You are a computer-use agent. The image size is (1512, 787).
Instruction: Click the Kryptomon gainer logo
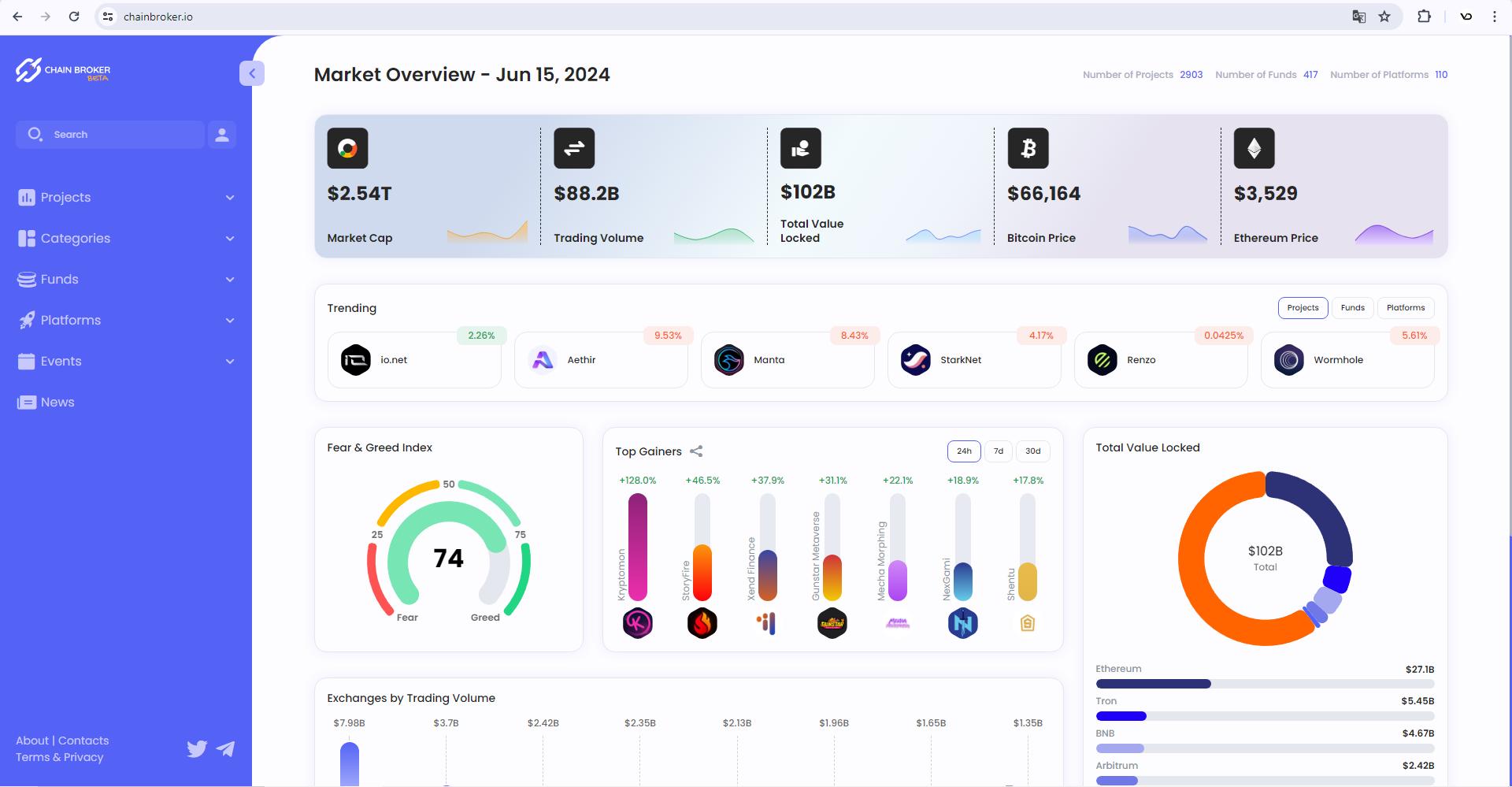point(638,623)
